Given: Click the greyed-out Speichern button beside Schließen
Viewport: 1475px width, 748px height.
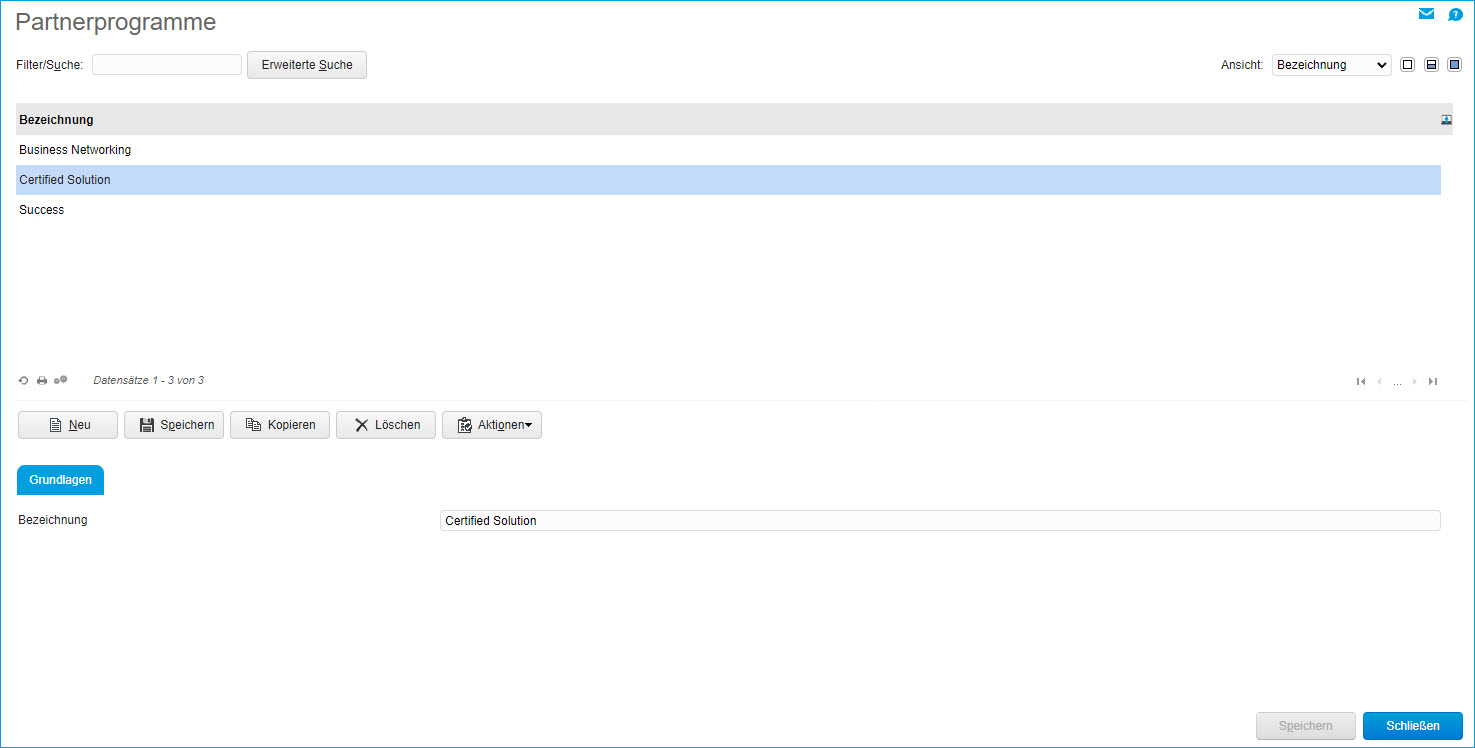Looking at the screenshot, I should coord(1306,726).
